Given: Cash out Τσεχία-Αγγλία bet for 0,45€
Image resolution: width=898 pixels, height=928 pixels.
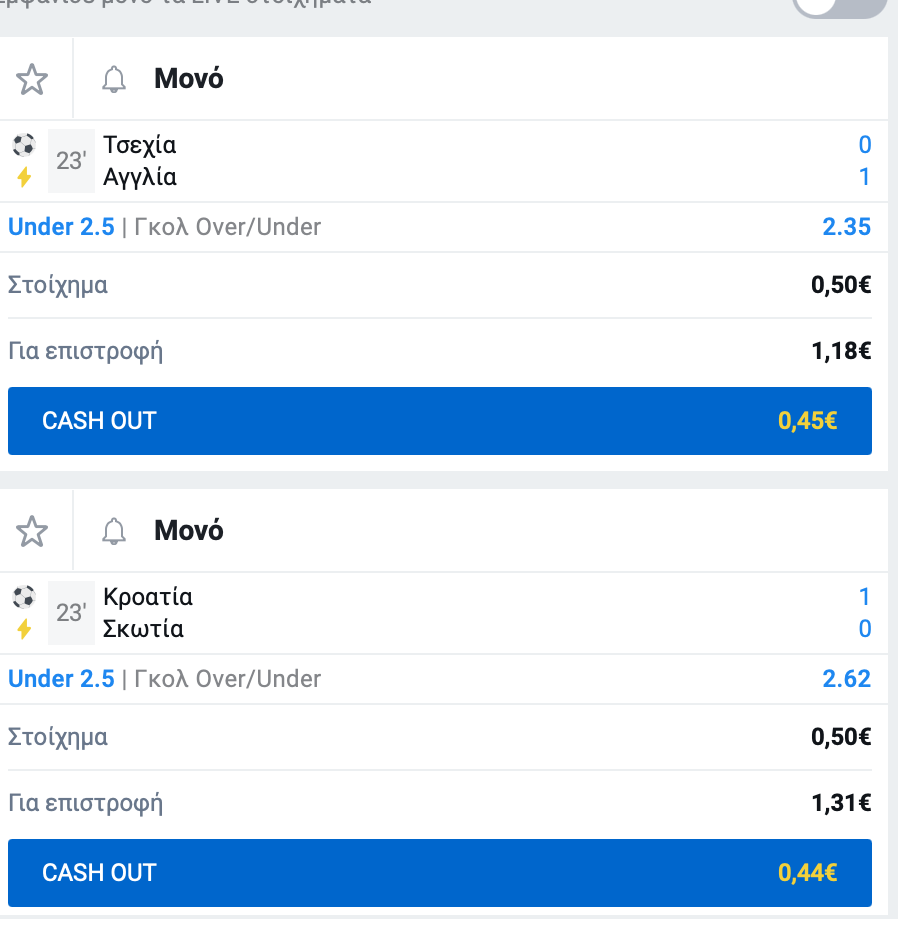Looking at the screenshot, I should point(440,421).
